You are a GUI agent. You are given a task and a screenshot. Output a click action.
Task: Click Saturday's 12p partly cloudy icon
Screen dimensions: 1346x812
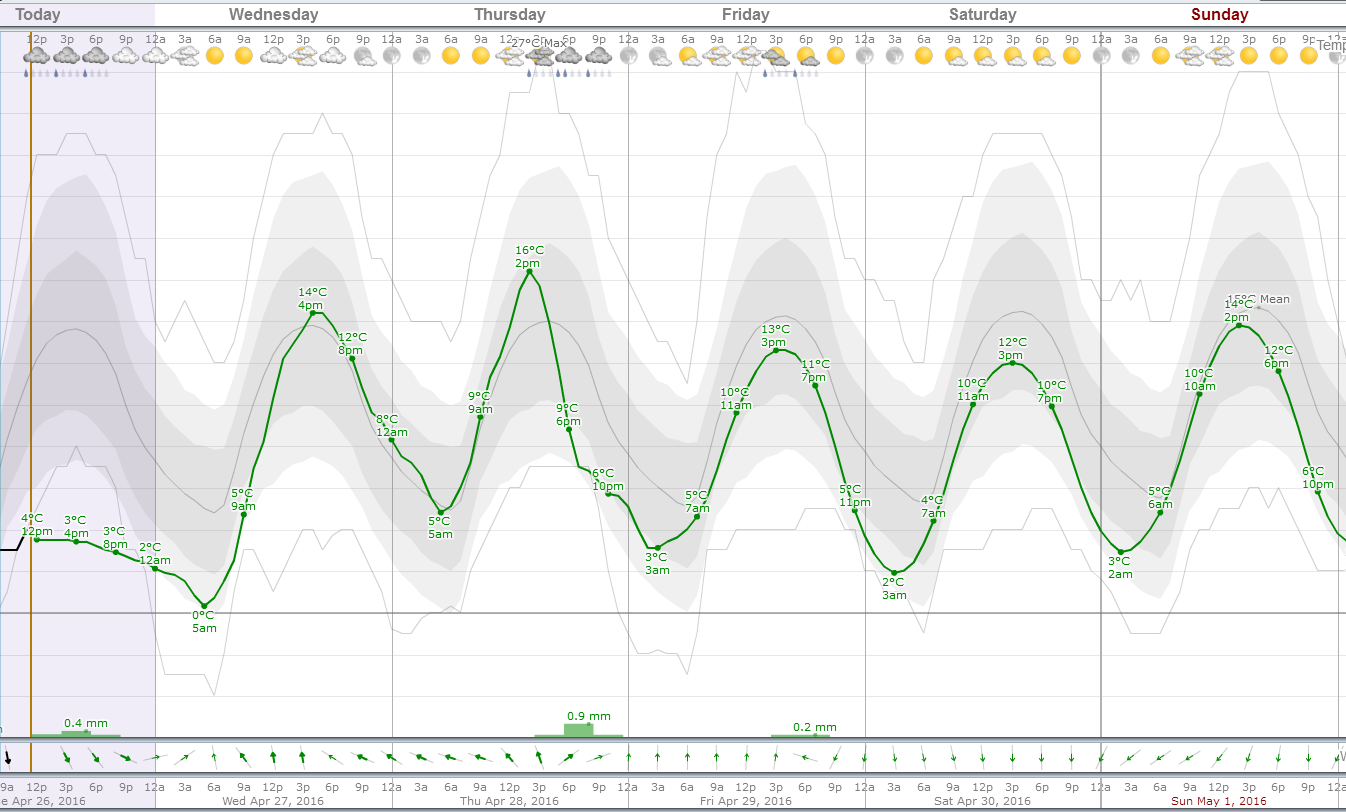click(x=984, y=57)
